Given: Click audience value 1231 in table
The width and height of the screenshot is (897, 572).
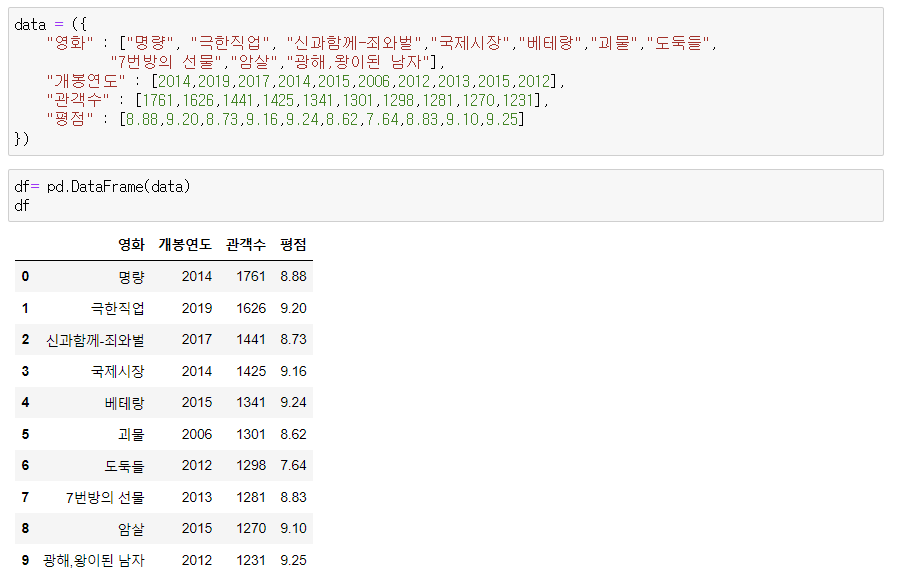Looking at the screenshot, I should pos(251,560).
